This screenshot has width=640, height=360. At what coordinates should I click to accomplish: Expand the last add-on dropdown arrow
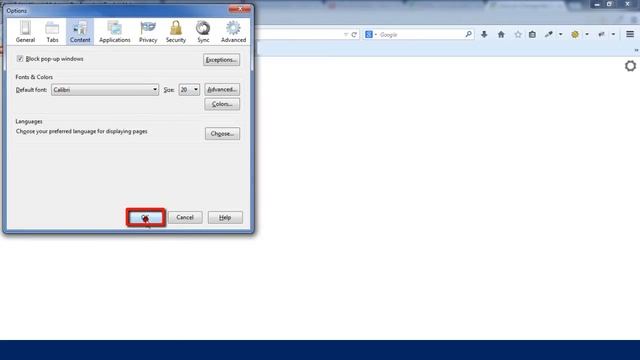613,35
